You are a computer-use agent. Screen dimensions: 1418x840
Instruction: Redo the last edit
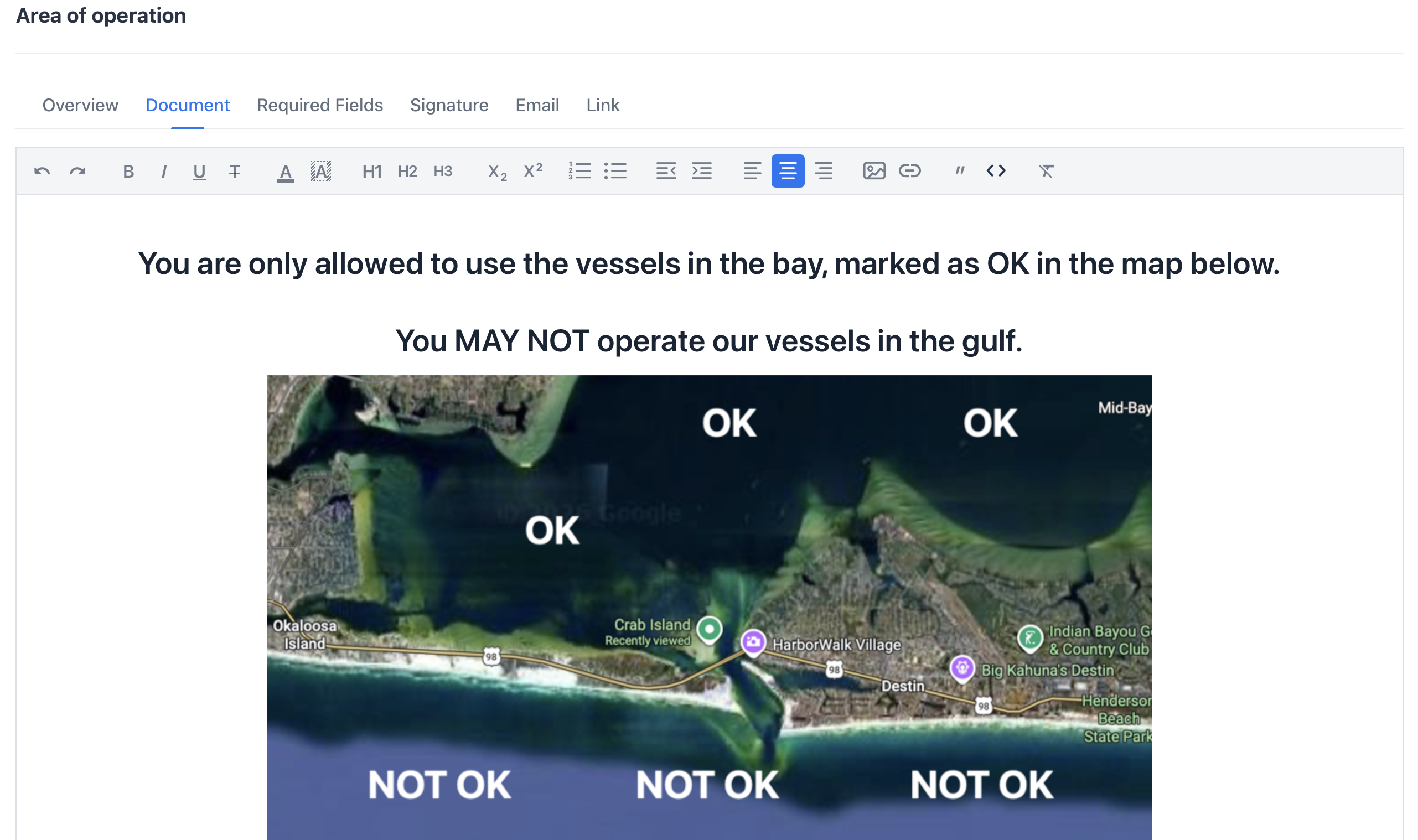(77, 171)
